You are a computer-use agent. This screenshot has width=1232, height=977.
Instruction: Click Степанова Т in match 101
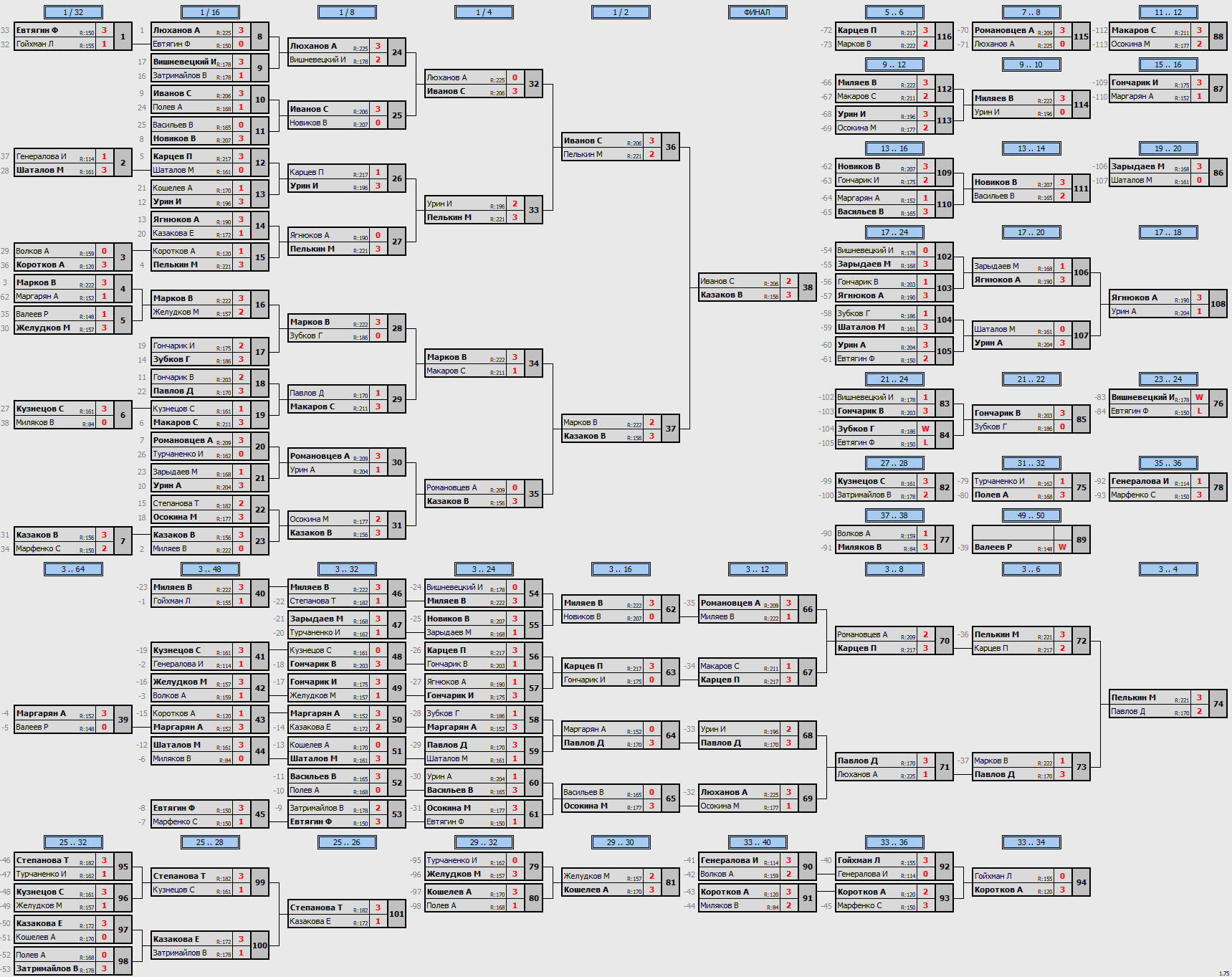(x=316, y=907)
